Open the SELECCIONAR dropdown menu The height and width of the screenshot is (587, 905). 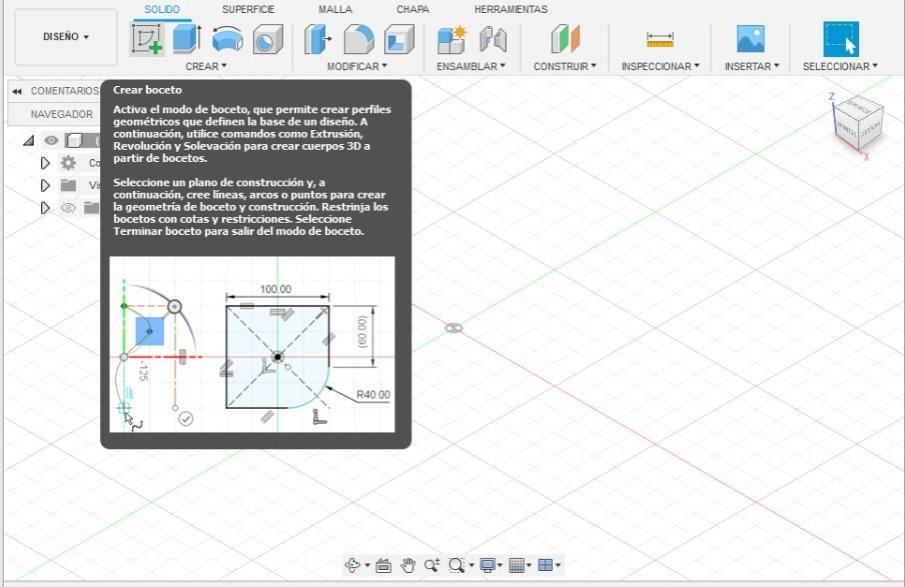tap(840, 66)
